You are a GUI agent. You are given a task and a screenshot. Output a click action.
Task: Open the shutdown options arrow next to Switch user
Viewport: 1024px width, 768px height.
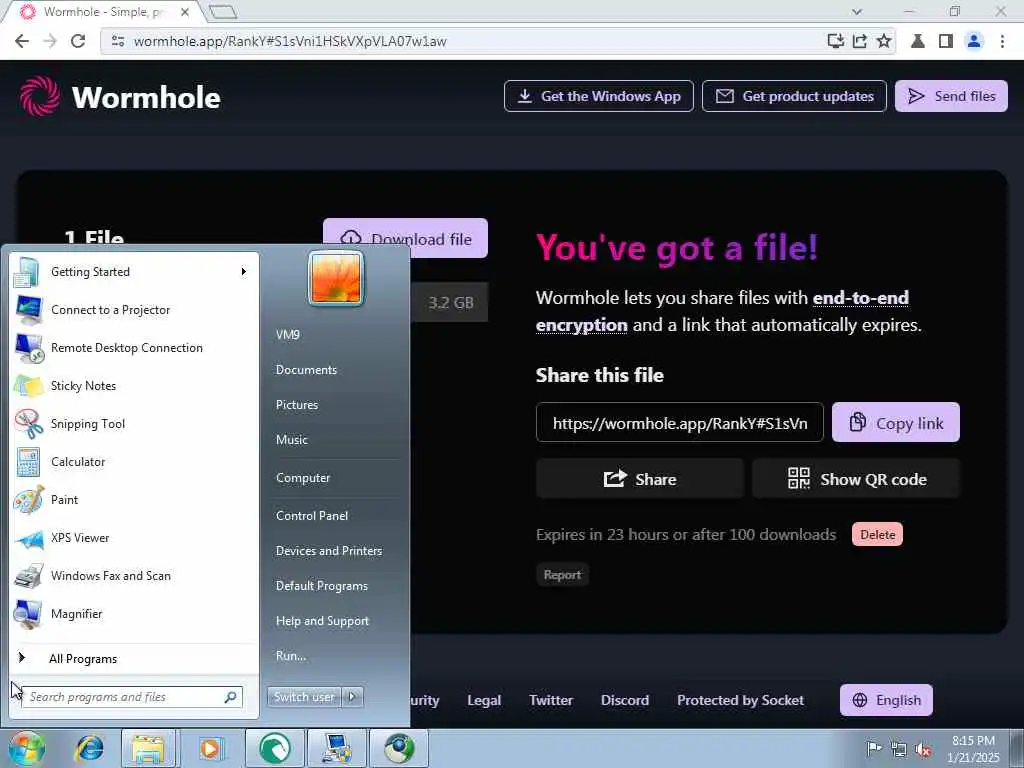point(352,697)
